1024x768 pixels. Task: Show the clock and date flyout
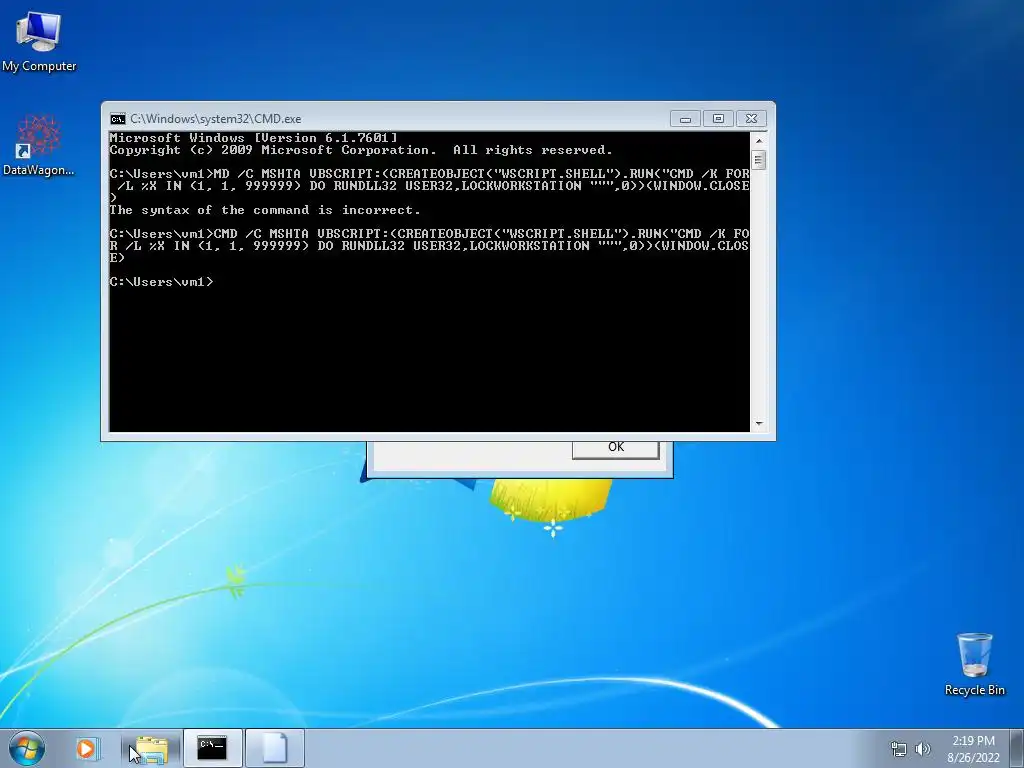coord(973,749)
